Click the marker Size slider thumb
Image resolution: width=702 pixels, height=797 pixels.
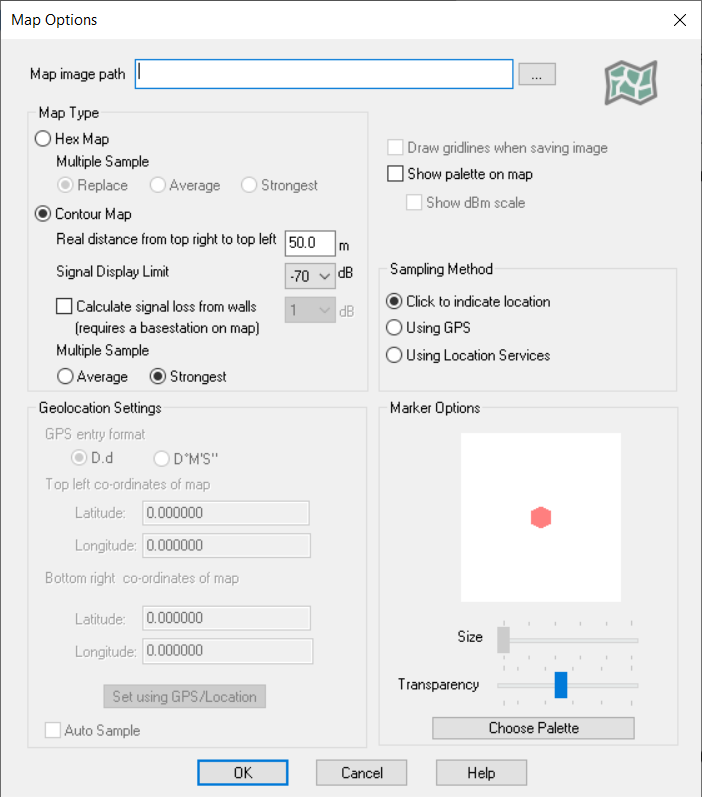click(503, 640)
